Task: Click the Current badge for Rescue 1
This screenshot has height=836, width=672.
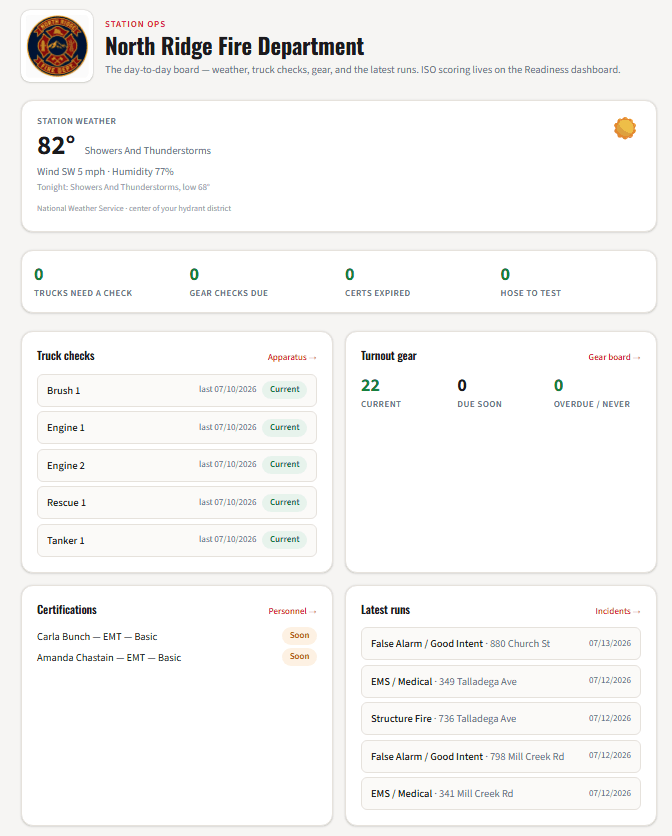Action: point(284,502)
